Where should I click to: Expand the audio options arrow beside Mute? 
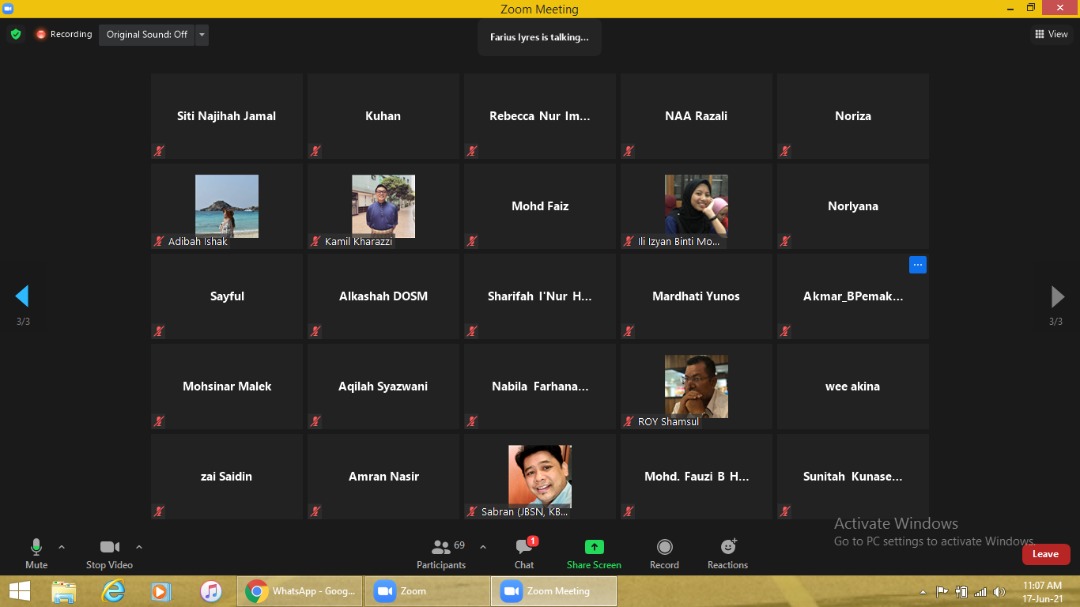(62, 547)
